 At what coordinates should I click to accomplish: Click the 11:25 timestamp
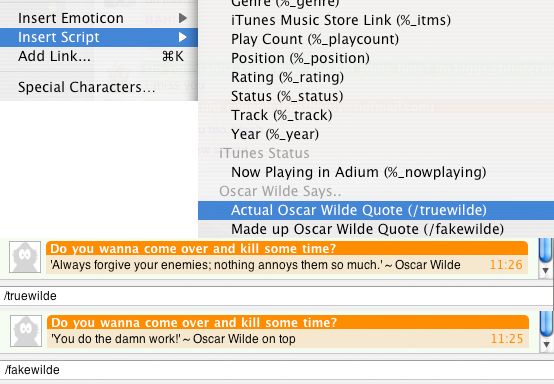[x=507, y=339]
